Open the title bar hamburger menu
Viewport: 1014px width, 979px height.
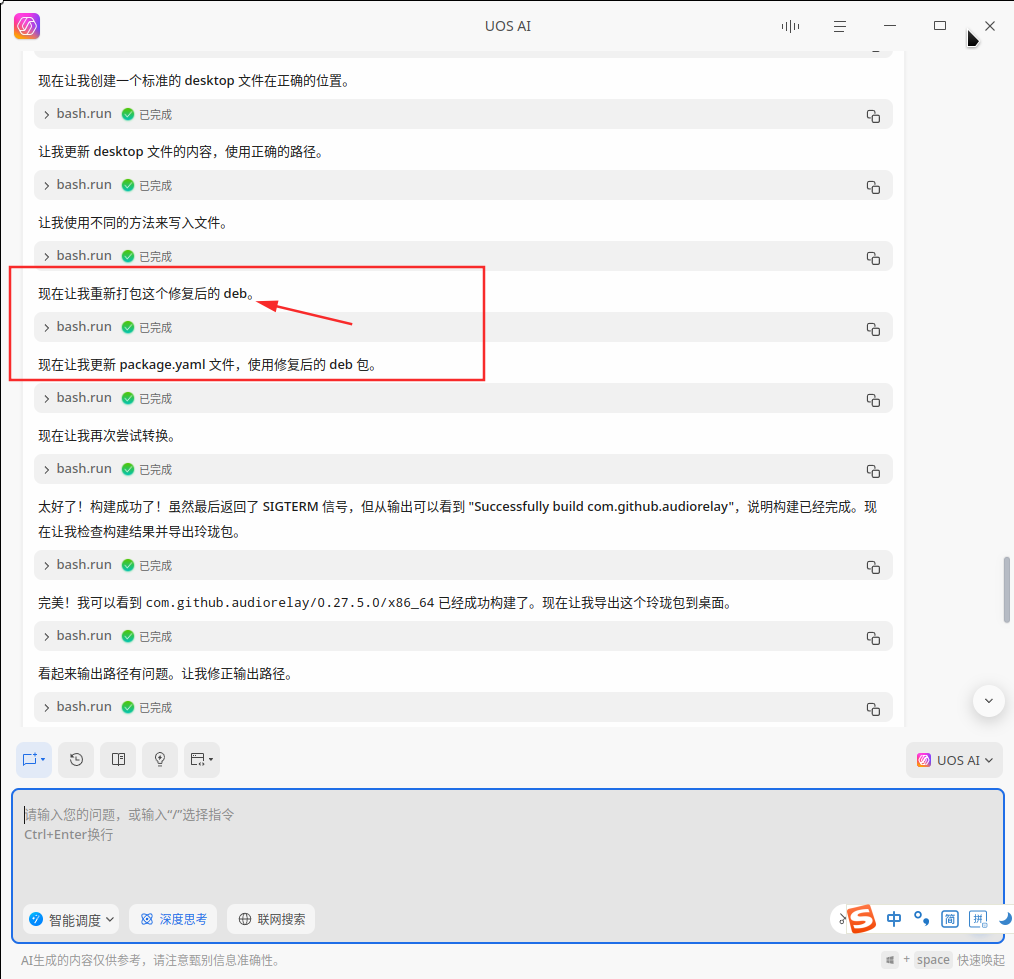pos(839,26)
